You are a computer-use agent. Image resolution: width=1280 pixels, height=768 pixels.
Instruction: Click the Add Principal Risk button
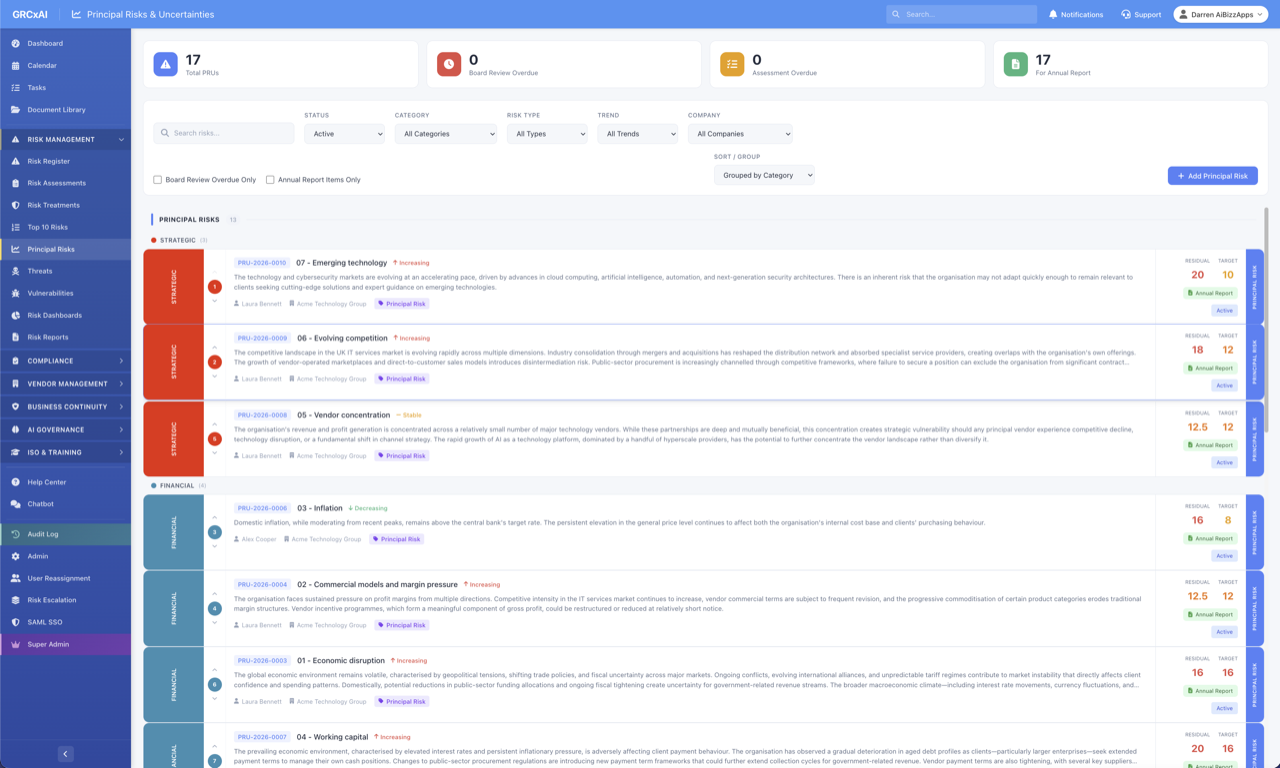1212,176
